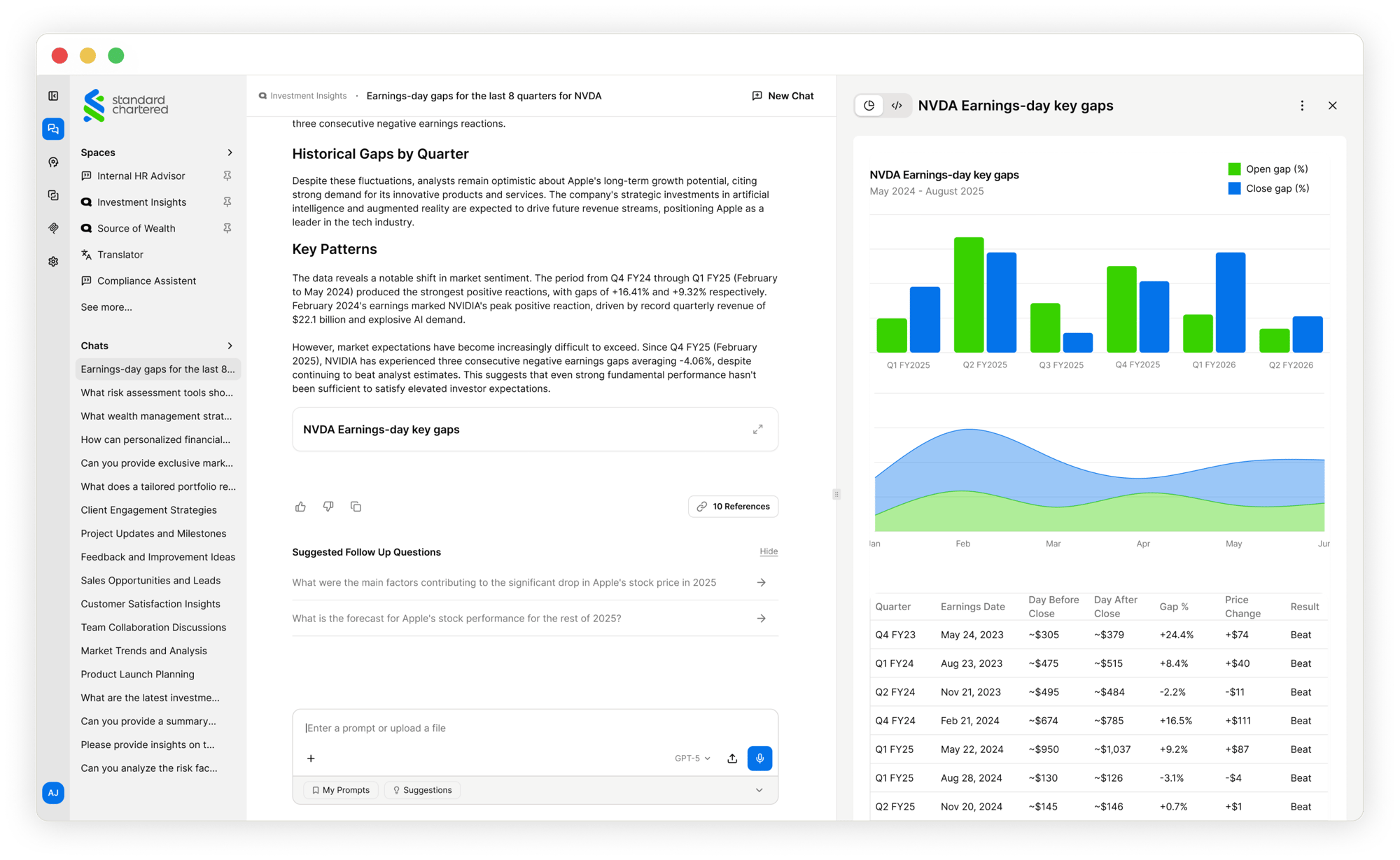Click the green Open gap legend swatch
Screen dimensions: 1400x860
click(x=1234, y=169)
